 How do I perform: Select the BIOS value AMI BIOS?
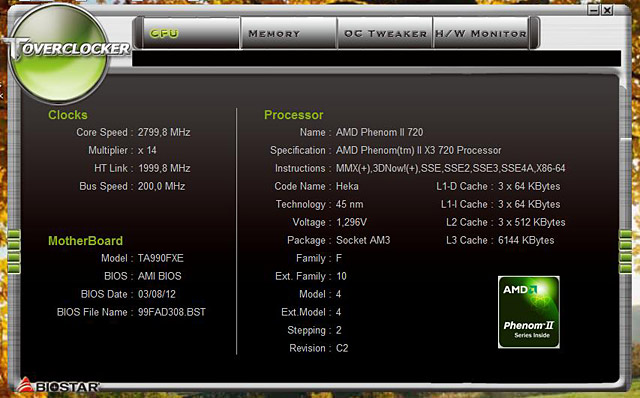[x=160, y=276]
